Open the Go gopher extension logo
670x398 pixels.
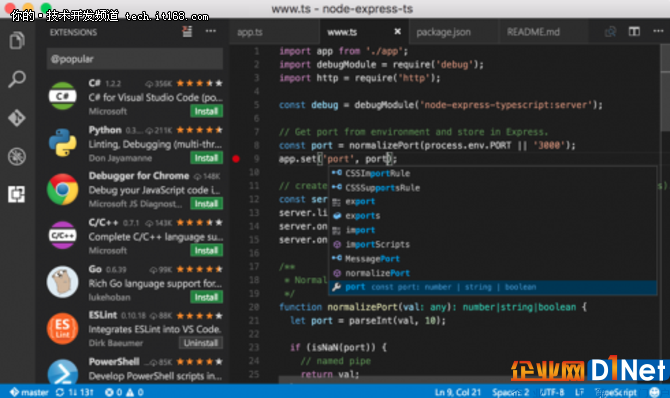click(x=62, y=282)
